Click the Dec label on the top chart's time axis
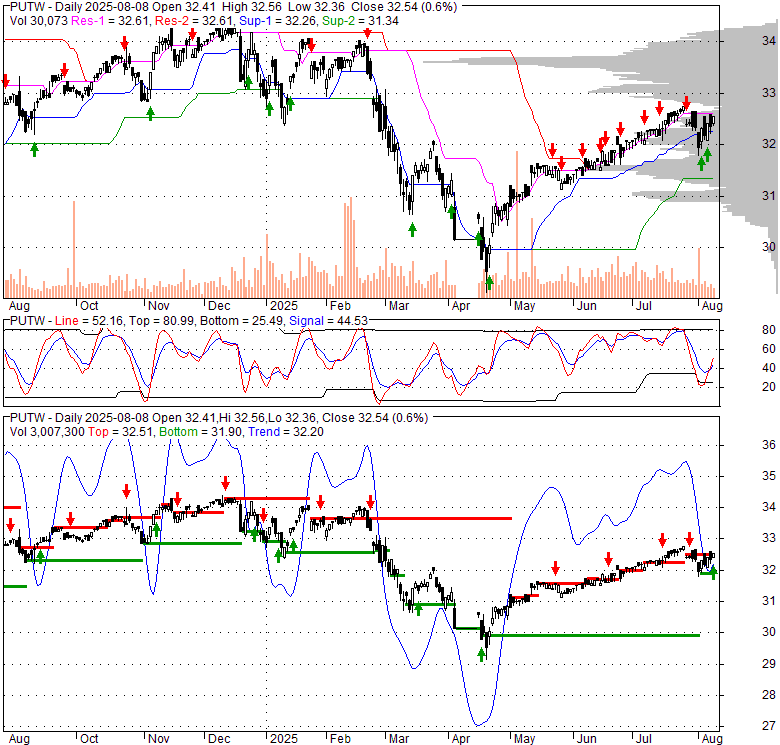The image size is (780, 745). (219, 306)
